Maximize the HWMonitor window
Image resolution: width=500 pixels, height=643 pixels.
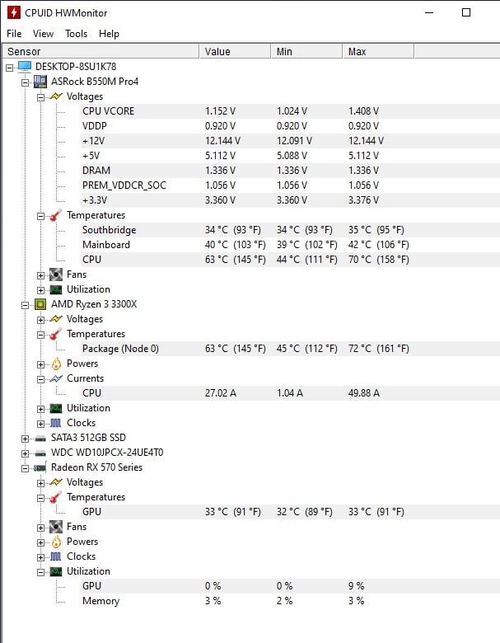[x=466, y=13]
